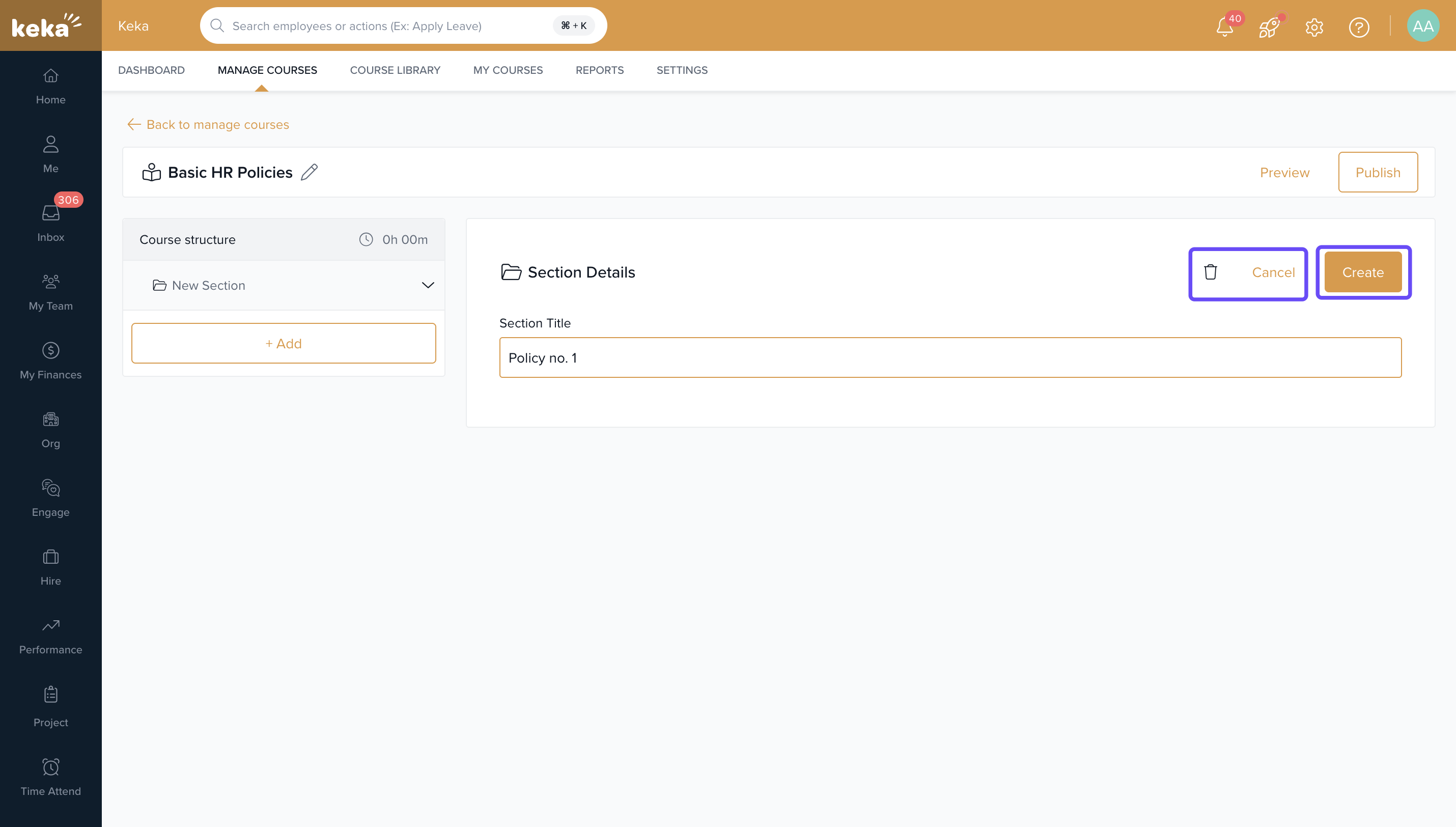Click the pencil to edit course name

point(310,172)
